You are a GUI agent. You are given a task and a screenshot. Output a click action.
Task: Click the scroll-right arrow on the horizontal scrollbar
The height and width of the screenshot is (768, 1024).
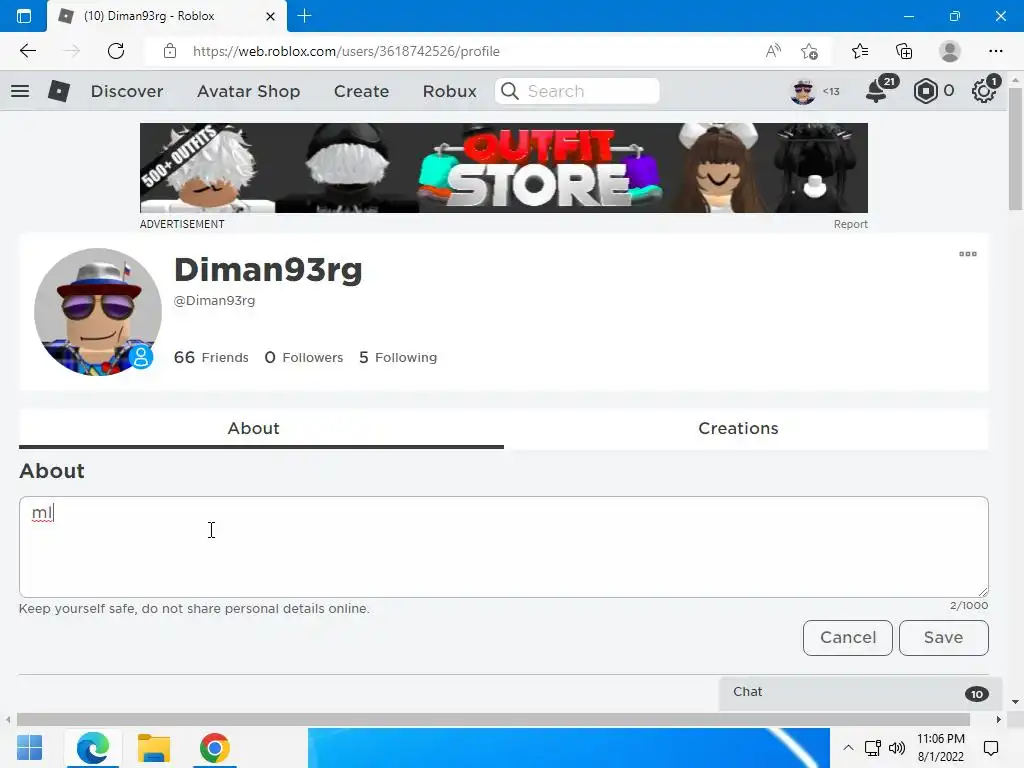[x=998, y=720]
